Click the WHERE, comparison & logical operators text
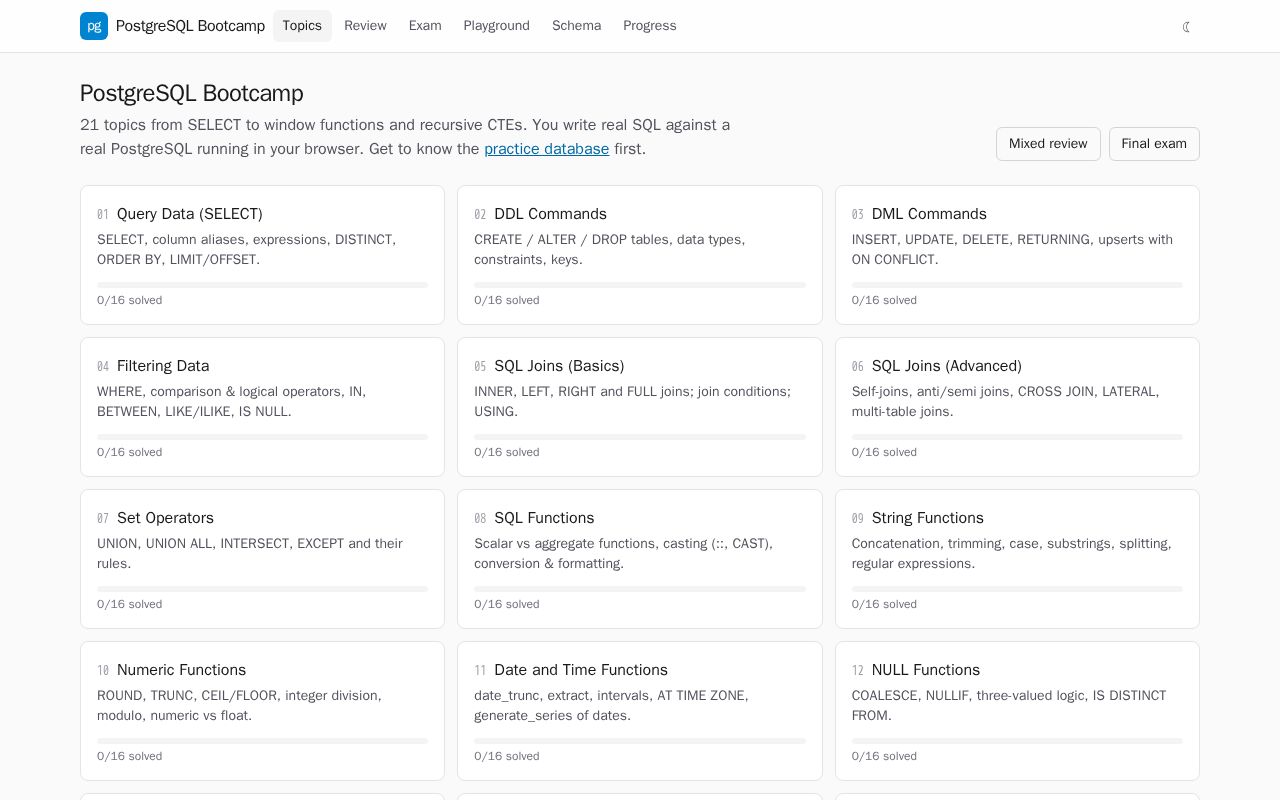 (x=232, y=402)
